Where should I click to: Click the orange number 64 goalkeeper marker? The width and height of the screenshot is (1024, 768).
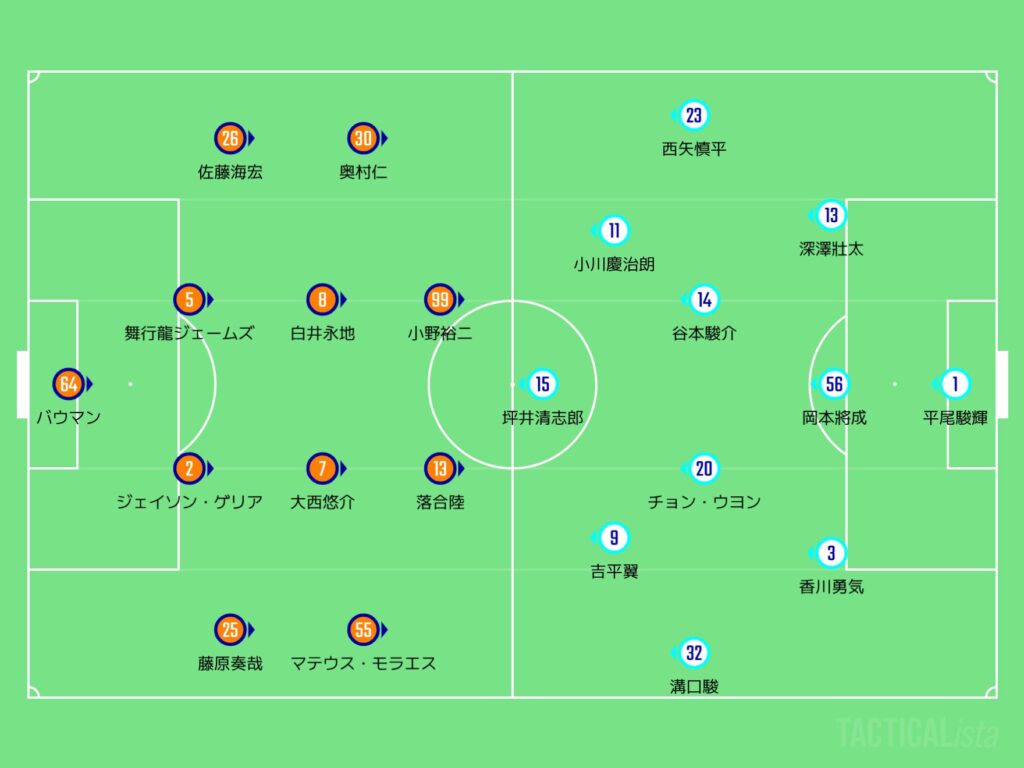tap(69, 384)
